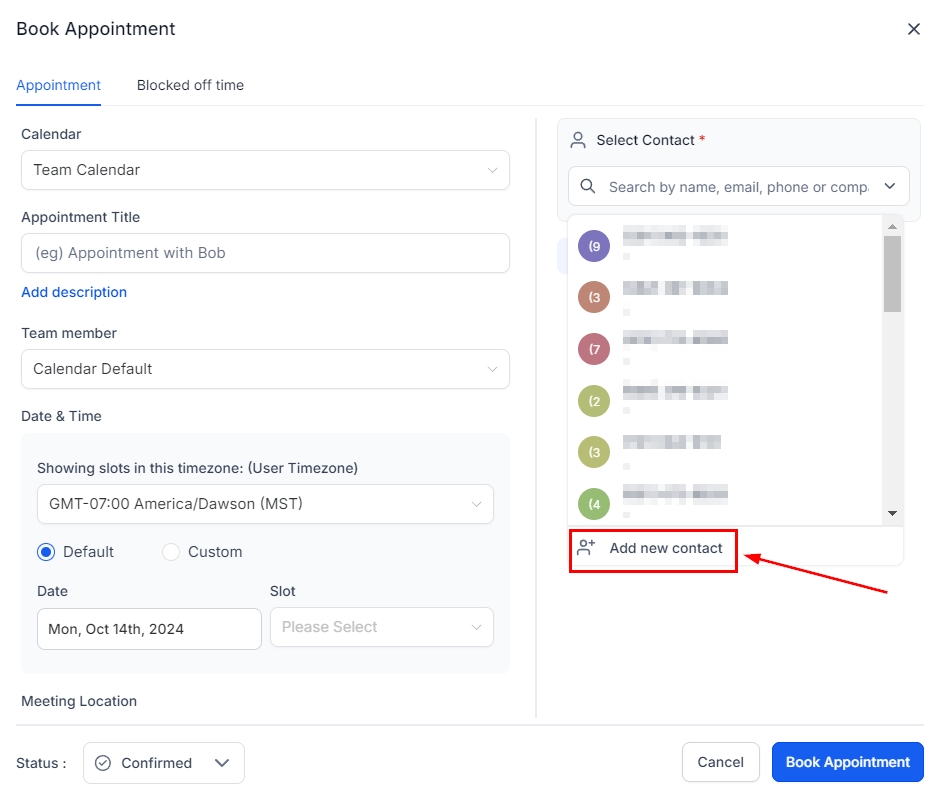Expand the Team member Calendar Default dropdown

(265, 369)
